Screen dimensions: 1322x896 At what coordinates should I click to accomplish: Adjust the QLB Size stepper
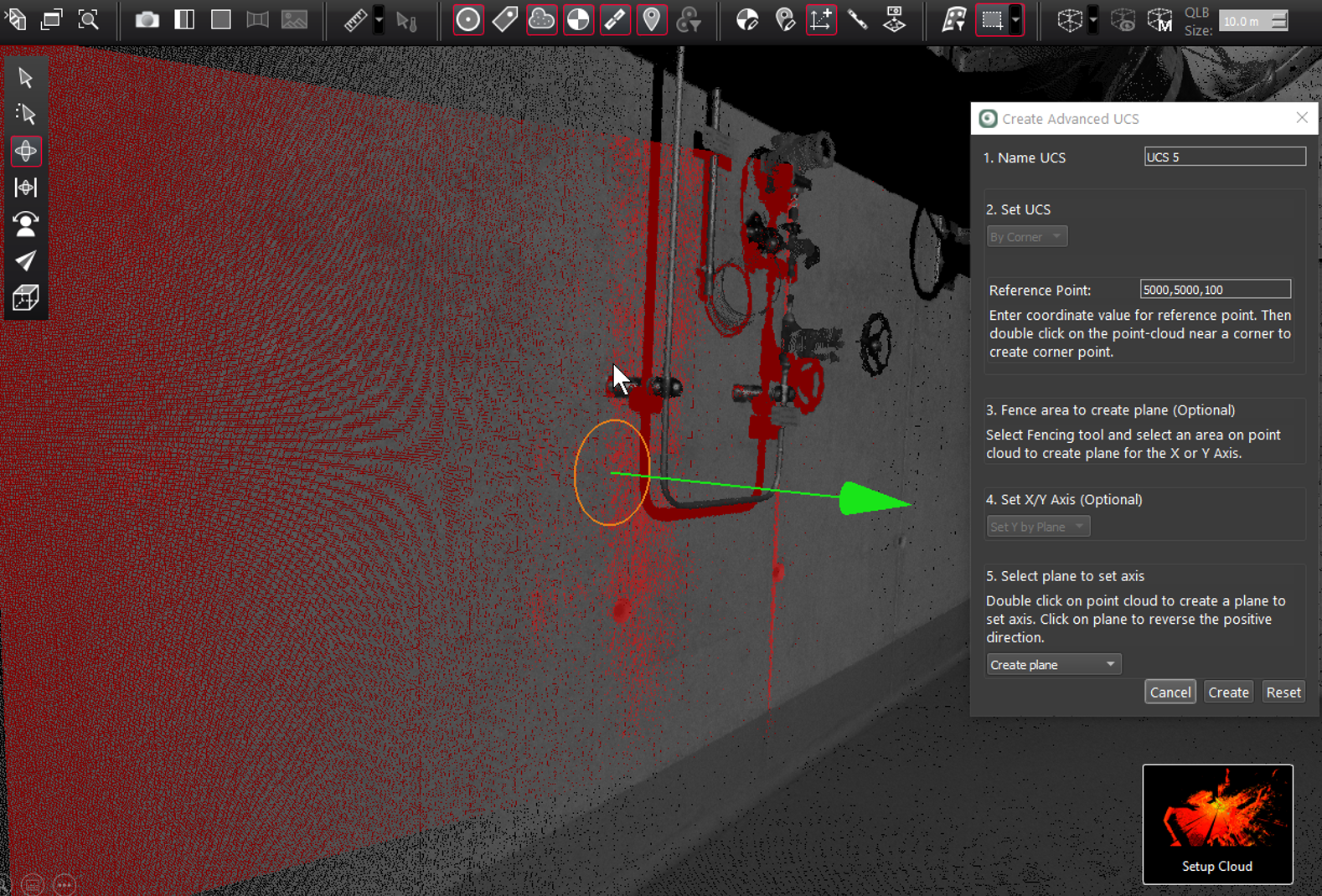coord(1278,21)
